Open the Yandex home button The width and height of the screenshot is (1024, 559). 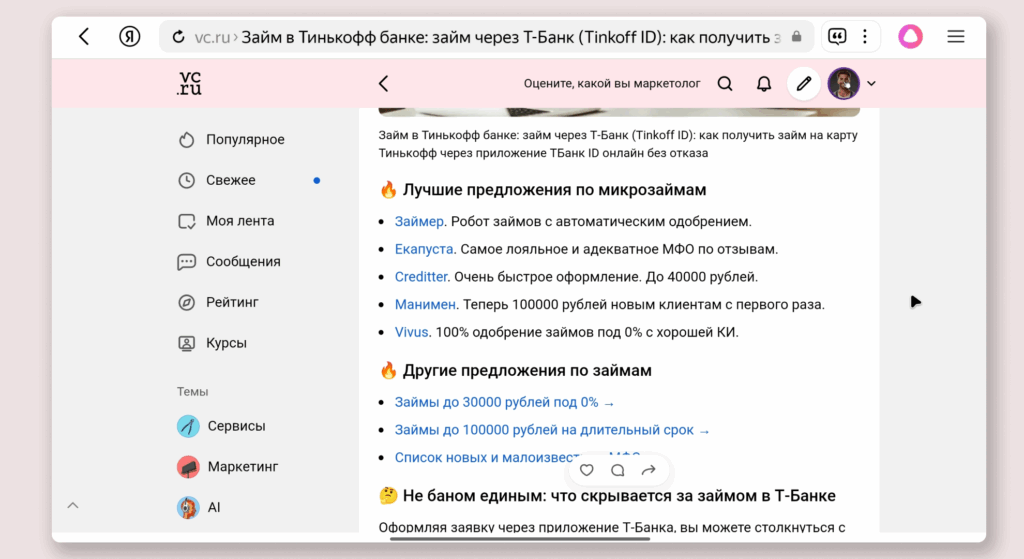point(130,37)
